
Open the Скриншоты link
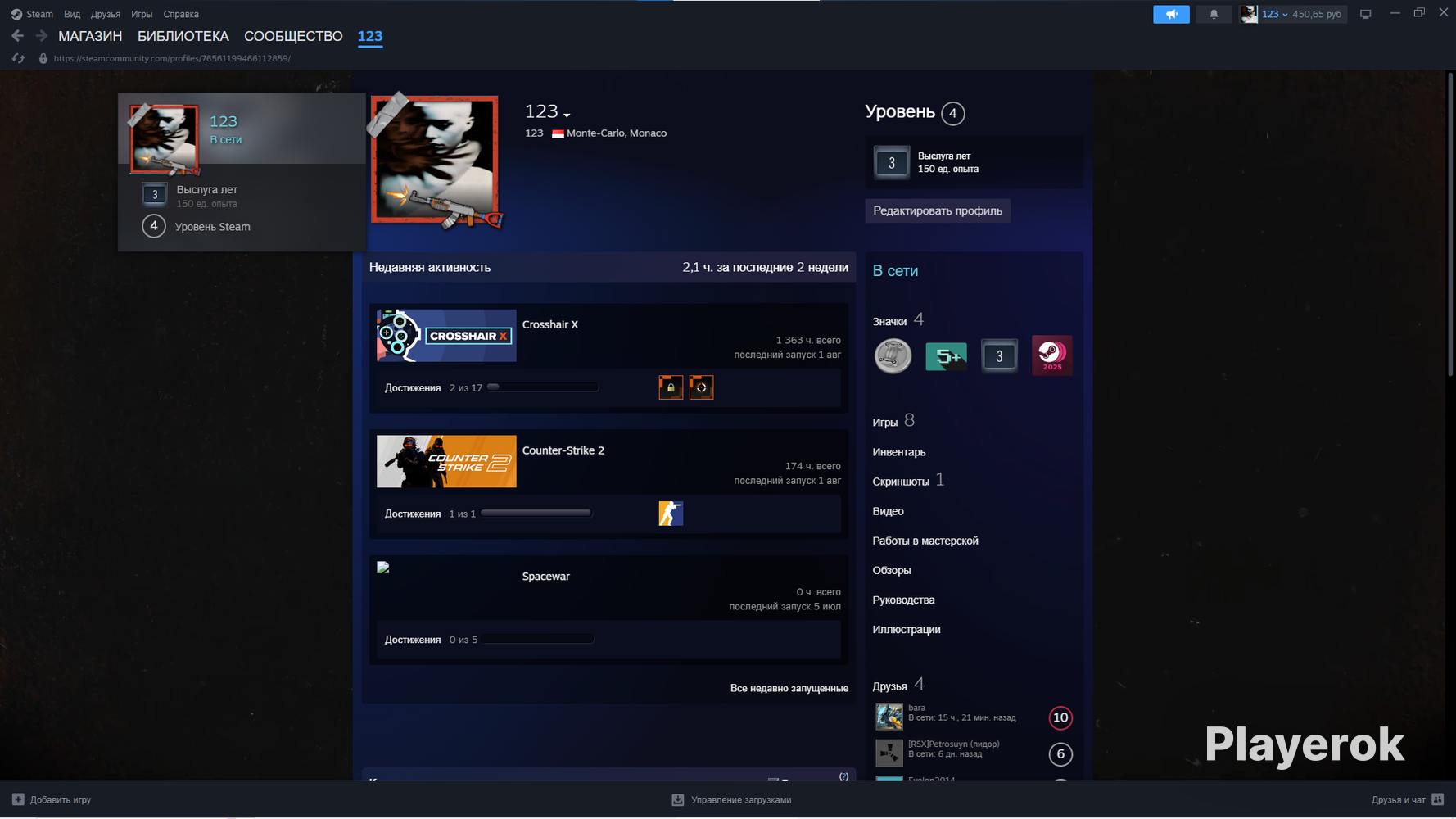point(901,482)
